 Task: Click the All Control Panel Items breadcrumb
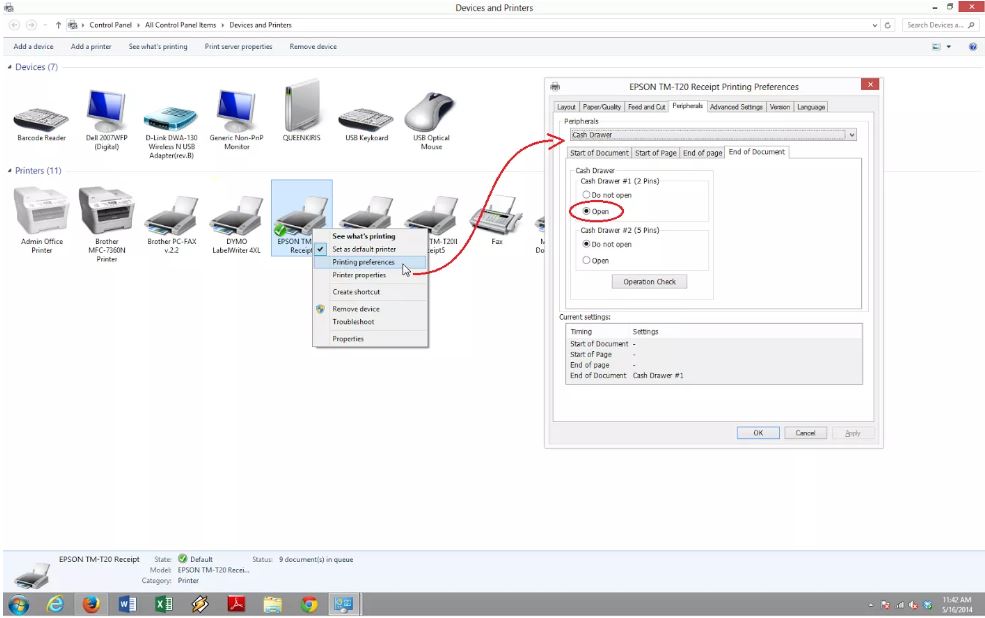(180, 25)
